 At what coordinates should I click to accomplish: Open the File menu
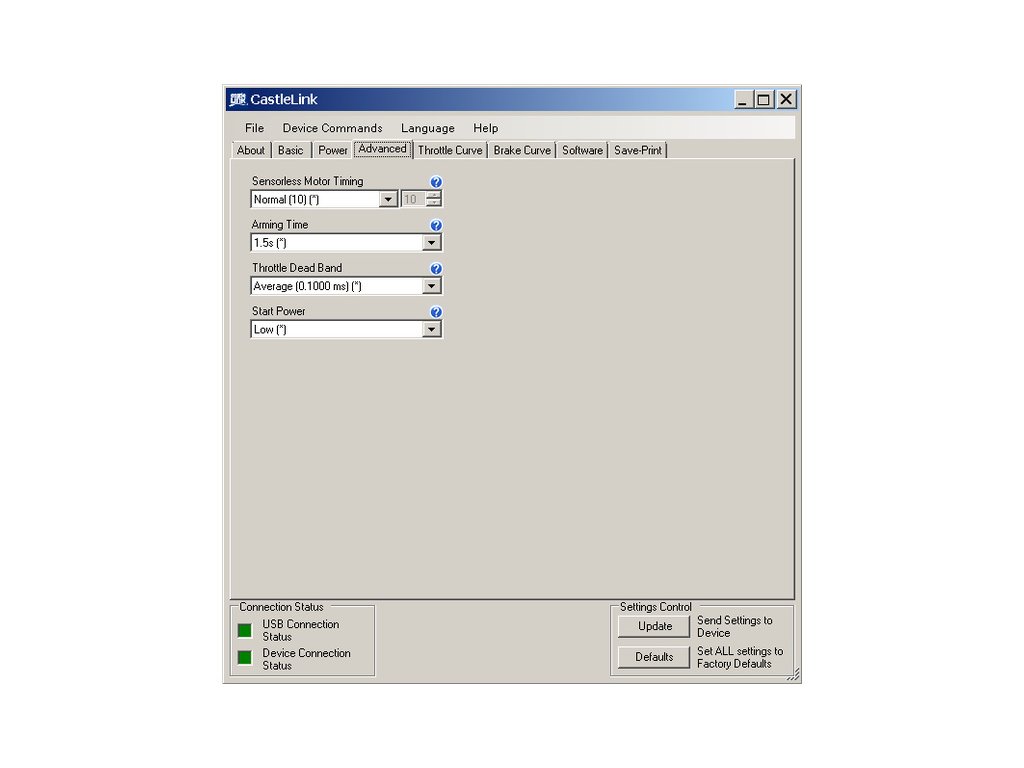255,128
